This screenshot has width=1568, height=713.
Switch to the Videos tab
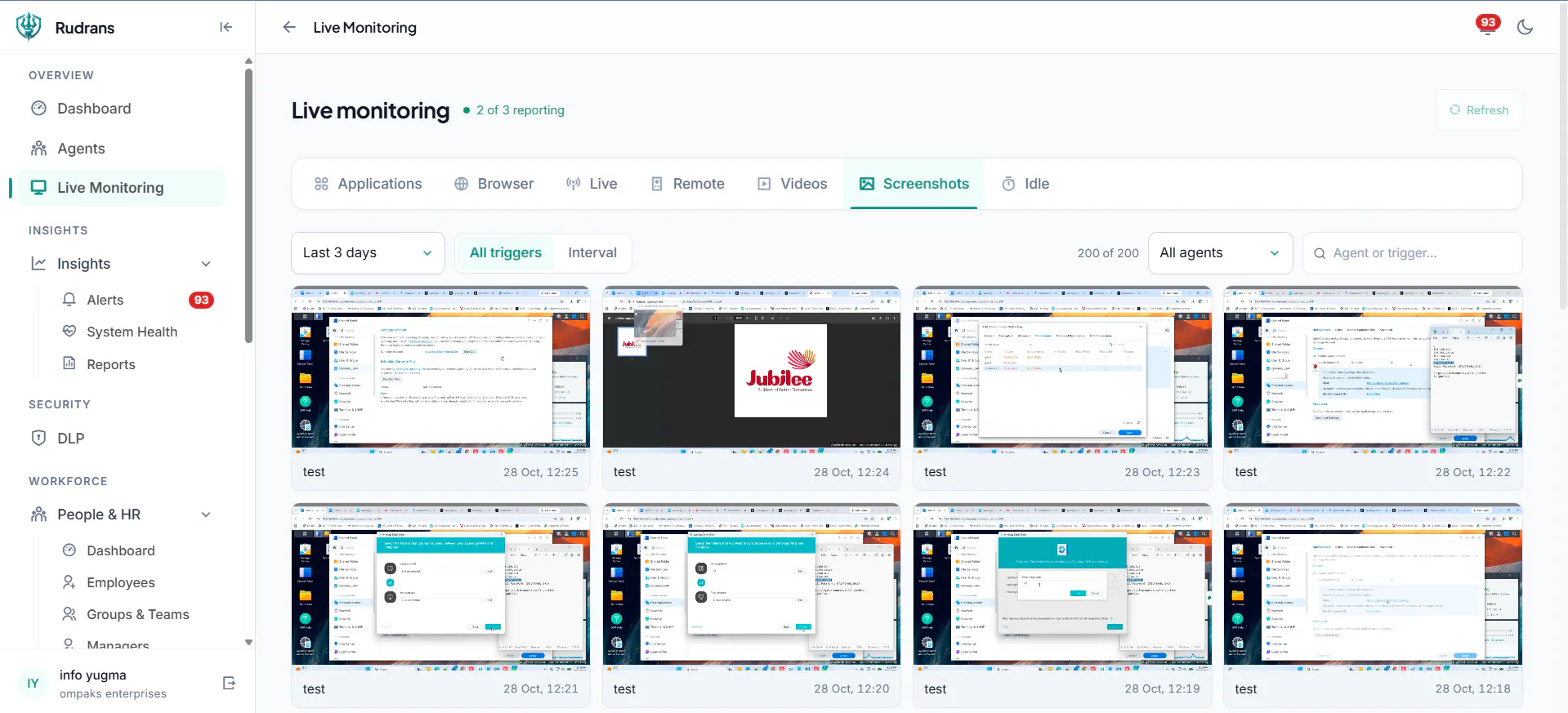coord(793,184)
